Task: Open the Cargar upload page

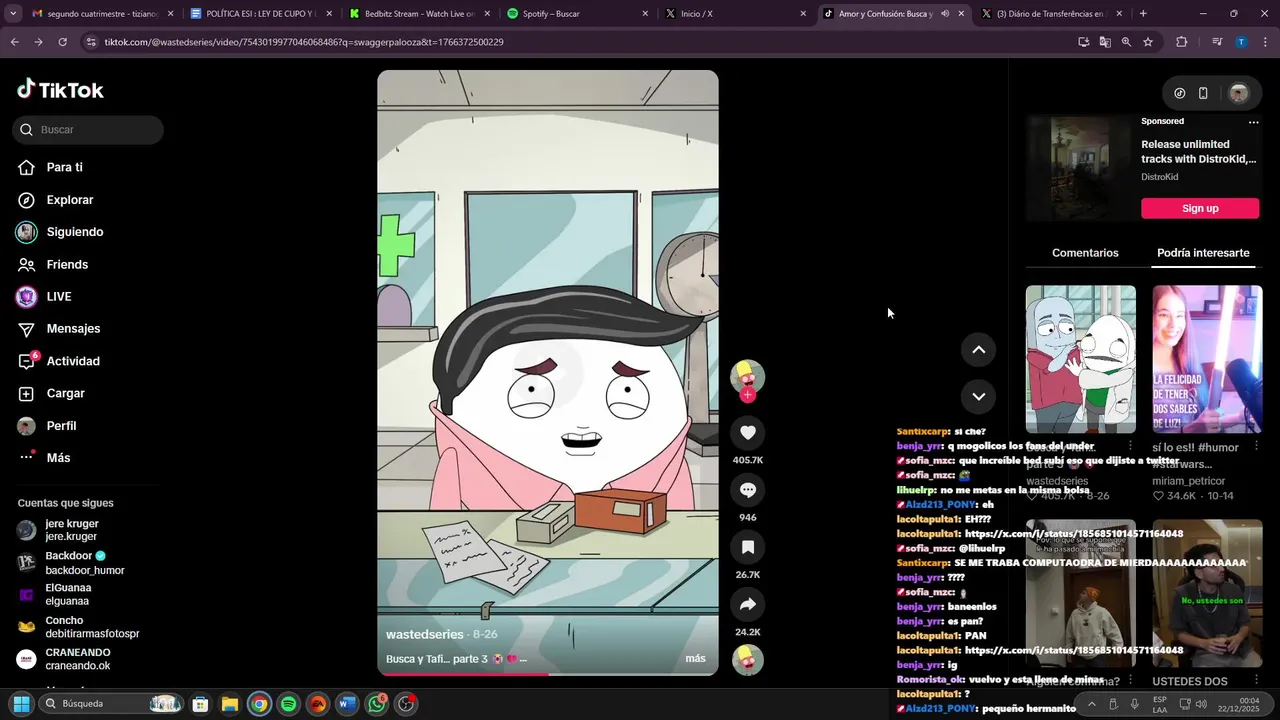Action: [65, 393]
